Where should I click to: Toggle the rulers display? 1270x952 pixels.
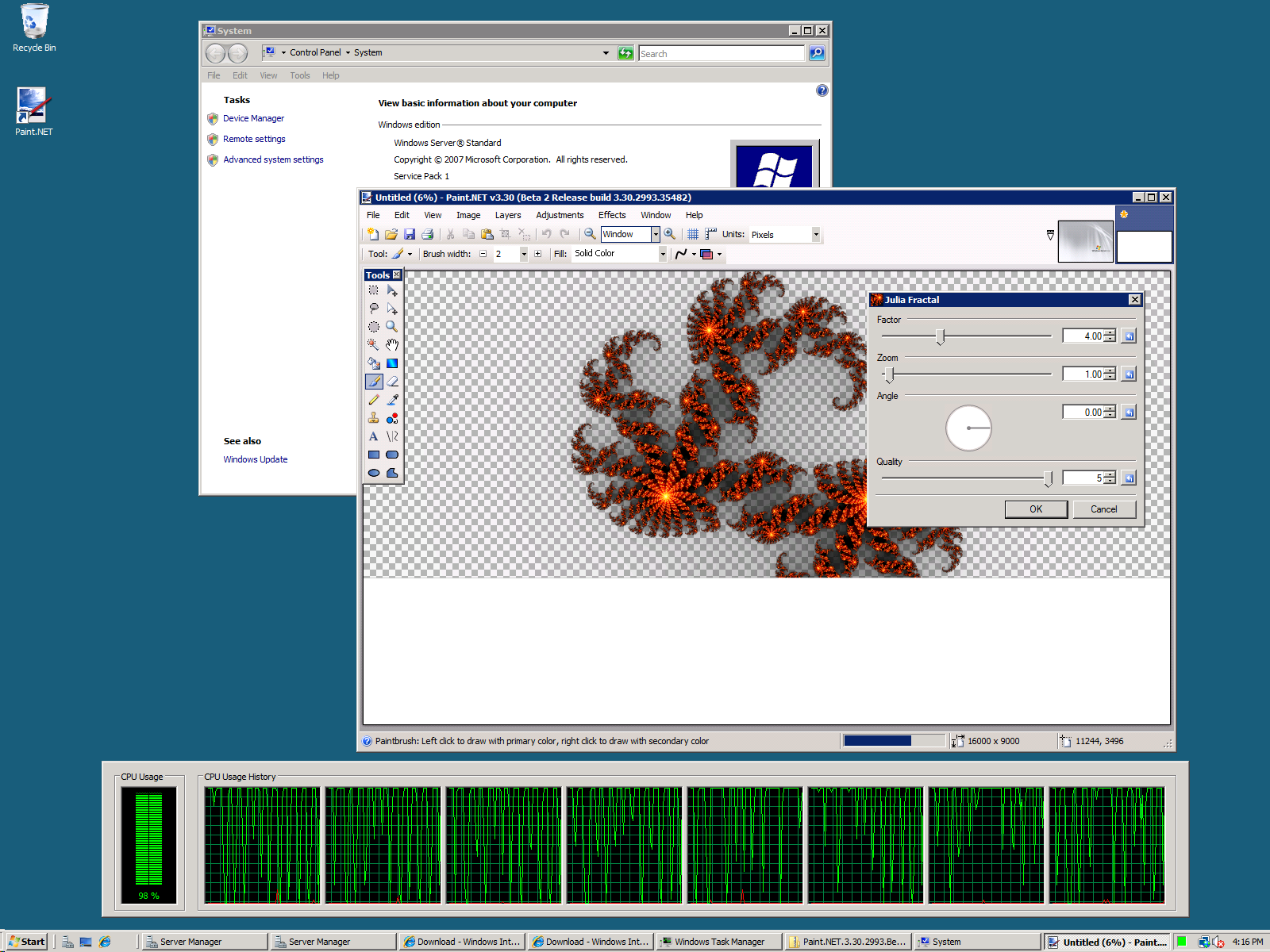tap(710, 234)
